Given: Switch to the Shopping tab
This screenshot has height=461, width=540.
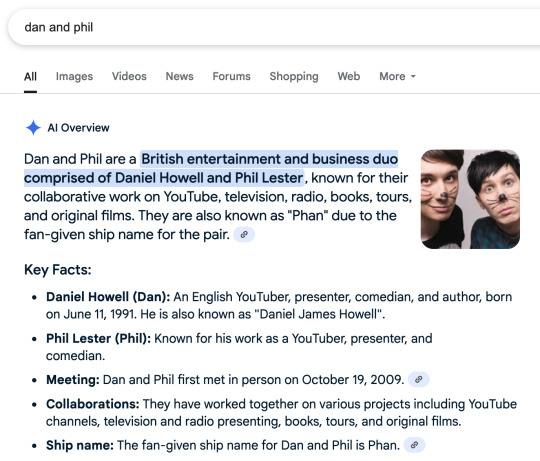Looking at the screenshot, I should pos(294,76).
